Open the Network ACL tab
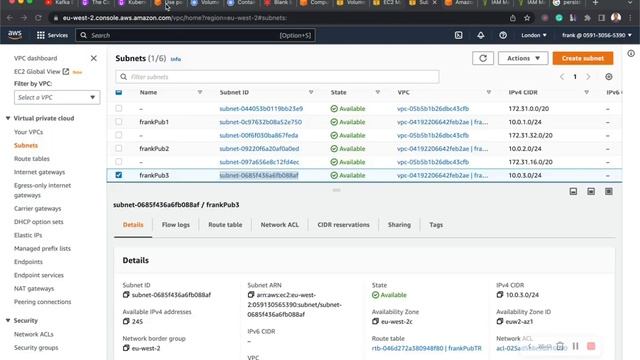Screen dimensions: 640x360 [x=280, y=225]
